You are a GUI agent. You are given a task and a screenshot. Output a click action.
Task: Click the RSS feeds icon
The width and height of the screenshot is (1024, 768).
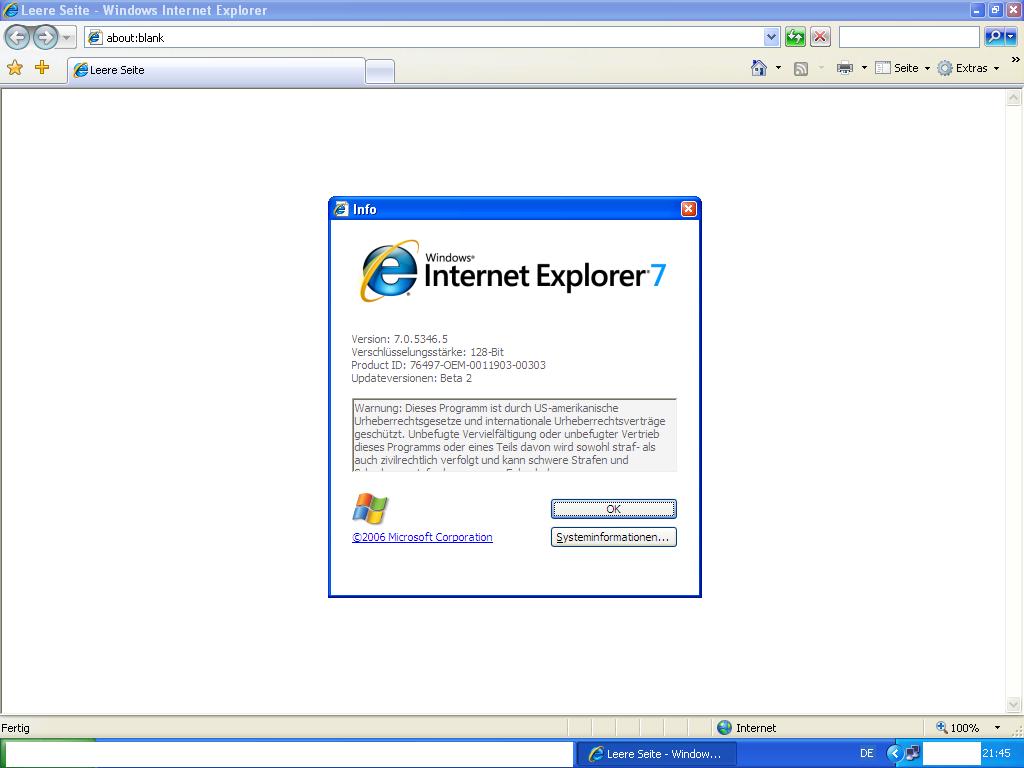tap(801, 69)
